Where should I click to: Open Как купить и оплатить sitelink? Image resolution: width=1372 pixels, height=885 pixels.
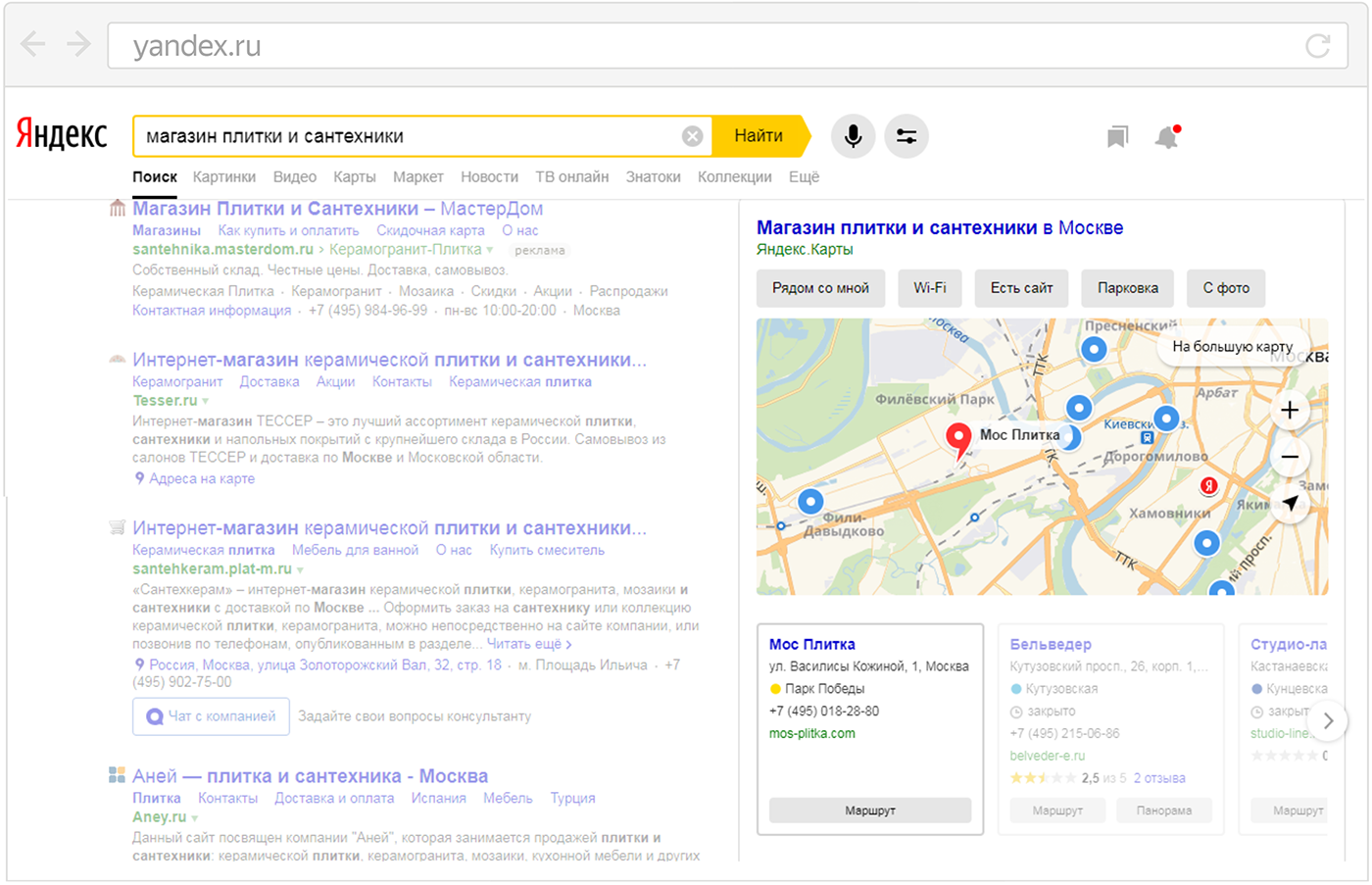click(x=288, y=230)
